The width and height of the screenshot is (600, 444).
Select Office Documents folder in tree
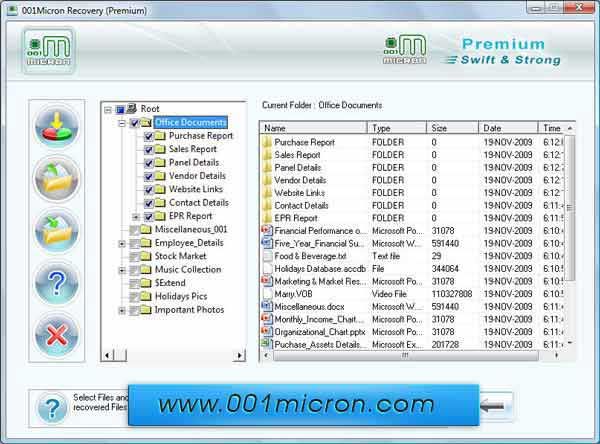click(x=191, y=122)
